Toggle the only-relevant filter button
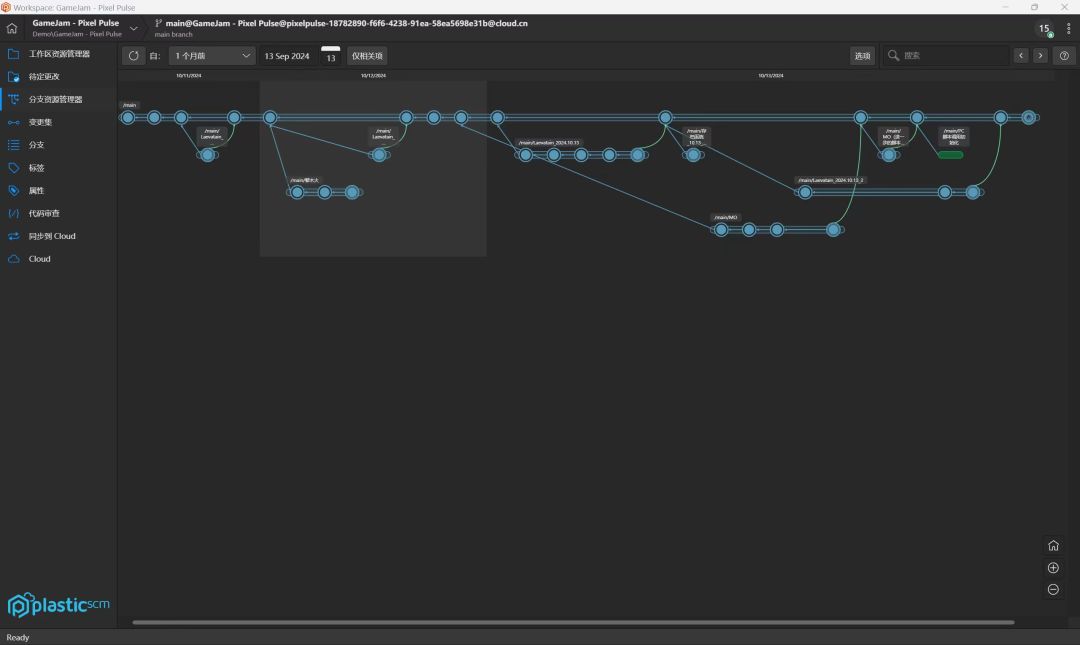The width and height of the screenshot is (1080, 645). click(x=367, y=56)
